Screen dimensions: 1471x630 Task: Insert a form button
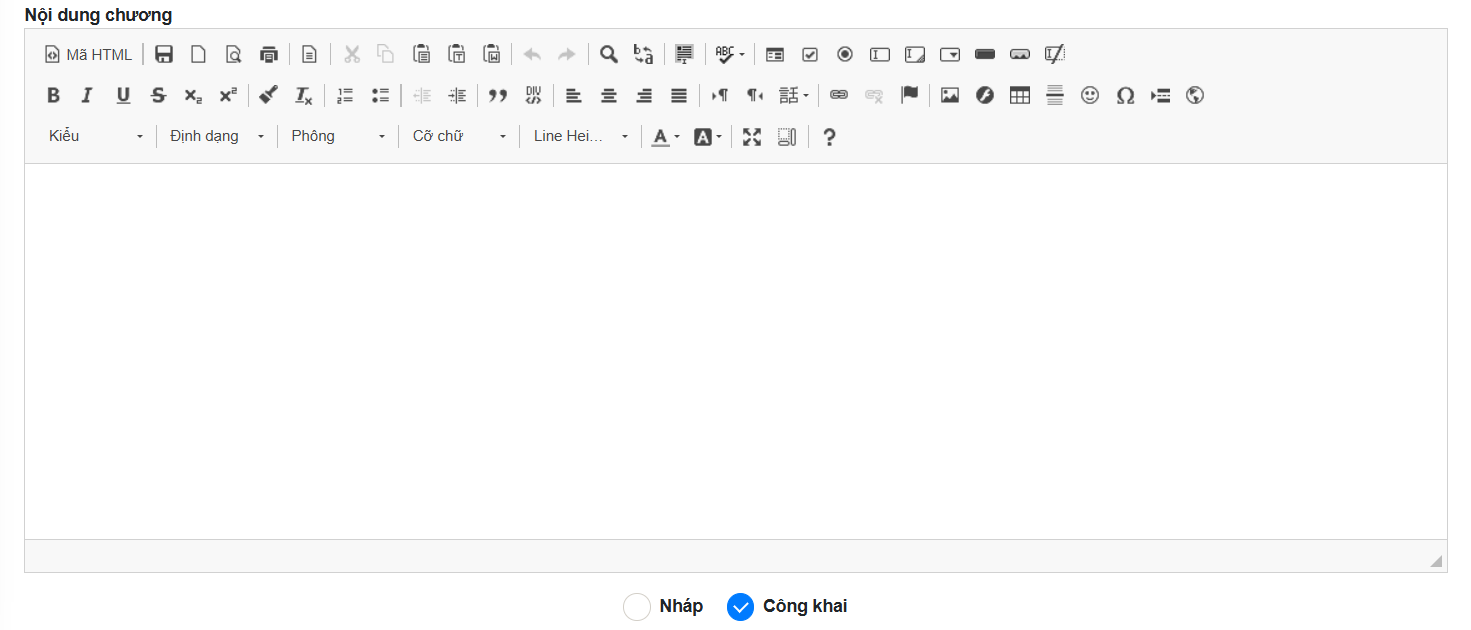click(985, 54)
